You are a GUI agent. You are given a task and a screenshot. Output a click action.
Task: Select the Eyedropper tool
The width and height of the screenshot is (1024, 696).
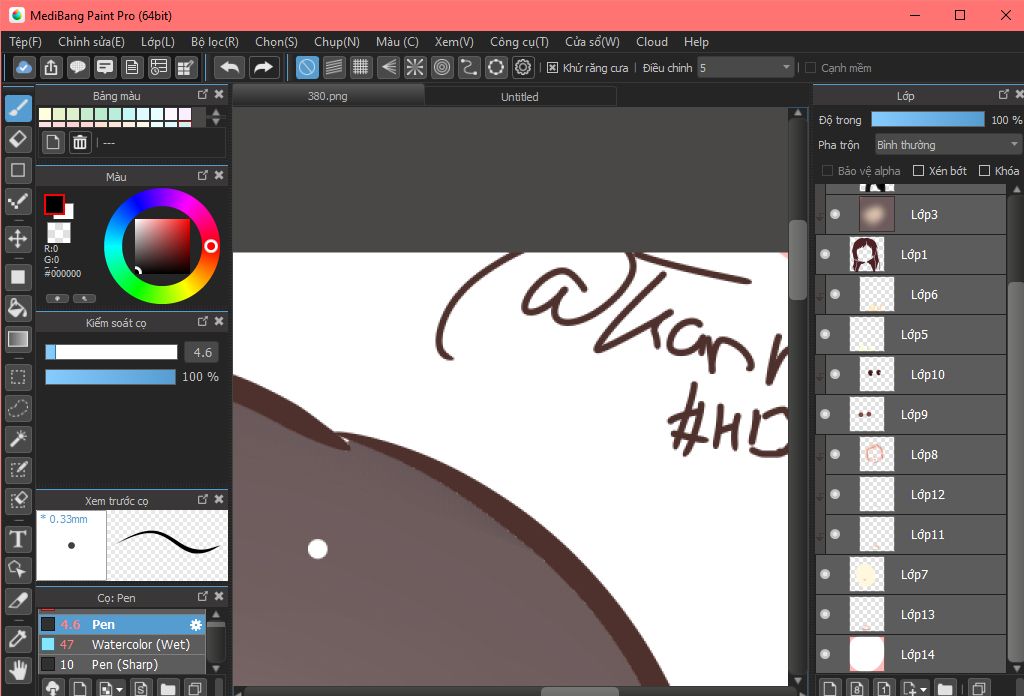click(18, 639)
